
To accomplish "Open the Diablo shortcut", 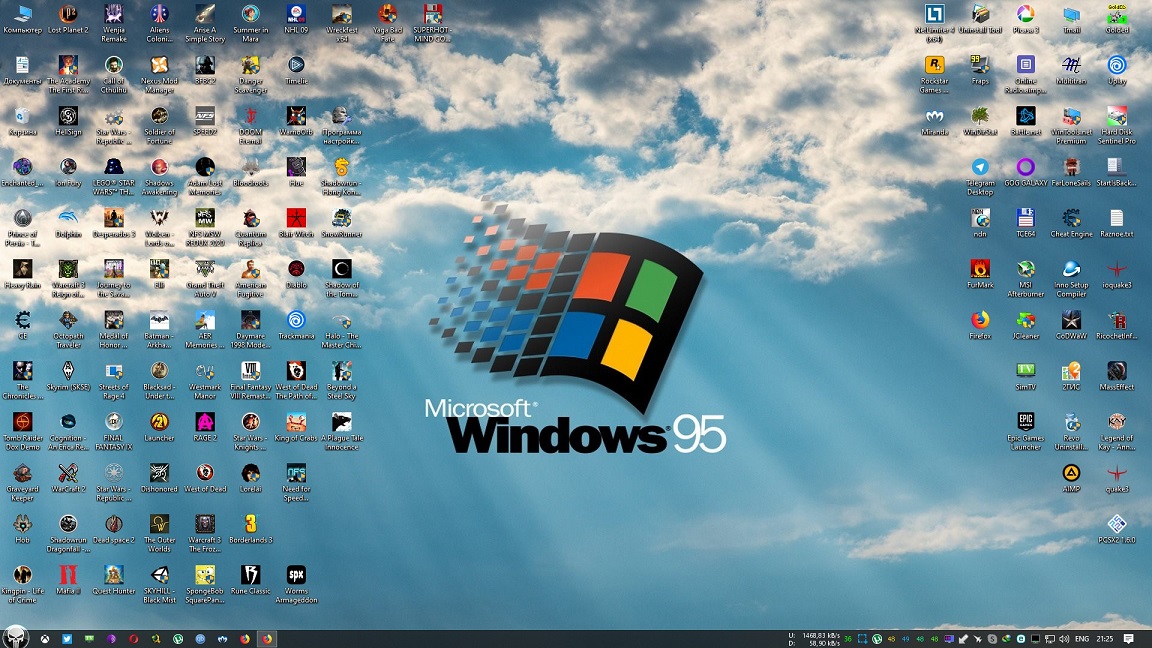I will click(296, 273).
